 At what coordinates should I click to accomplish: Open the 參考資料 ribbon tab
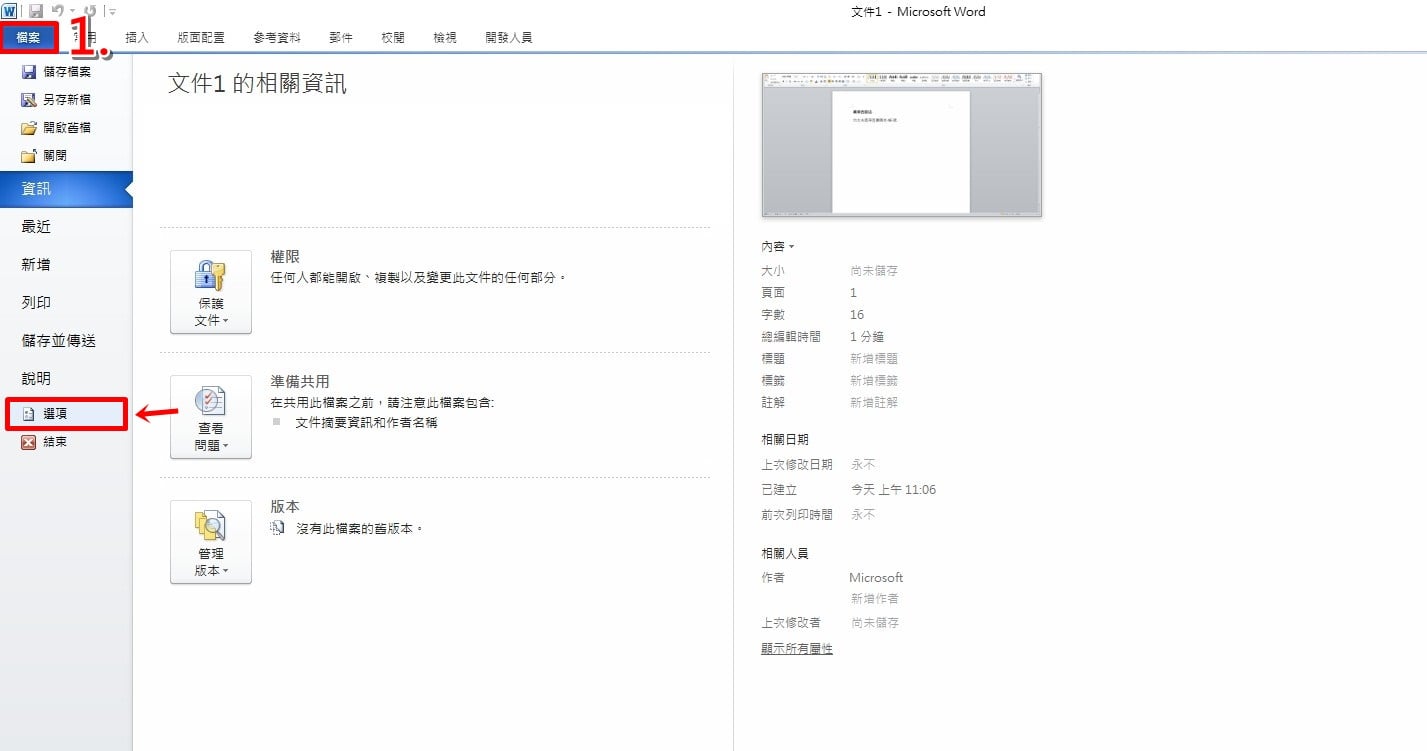(x=277, y=38)
